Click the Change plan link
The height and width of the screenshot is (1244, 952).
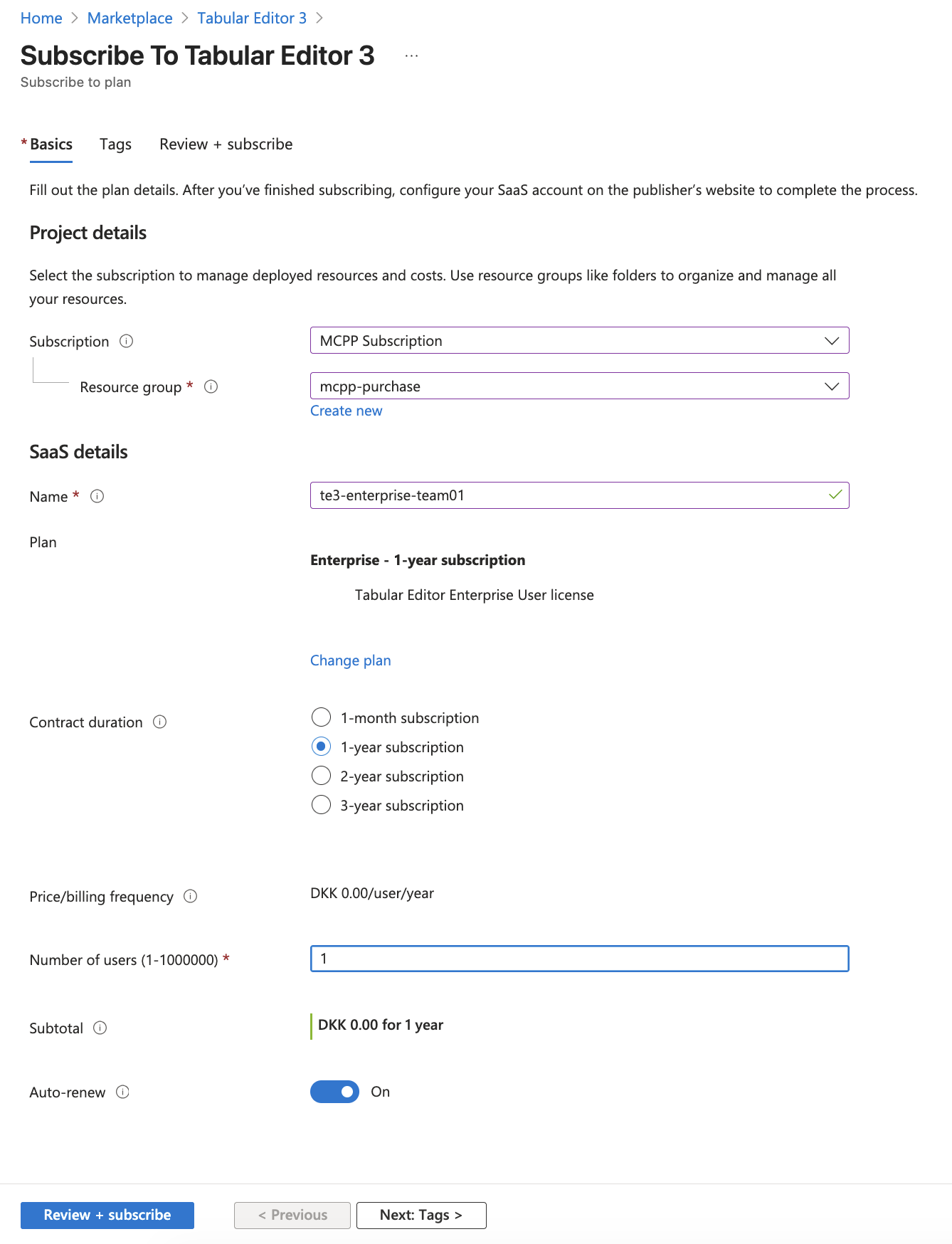coord(350,660)
